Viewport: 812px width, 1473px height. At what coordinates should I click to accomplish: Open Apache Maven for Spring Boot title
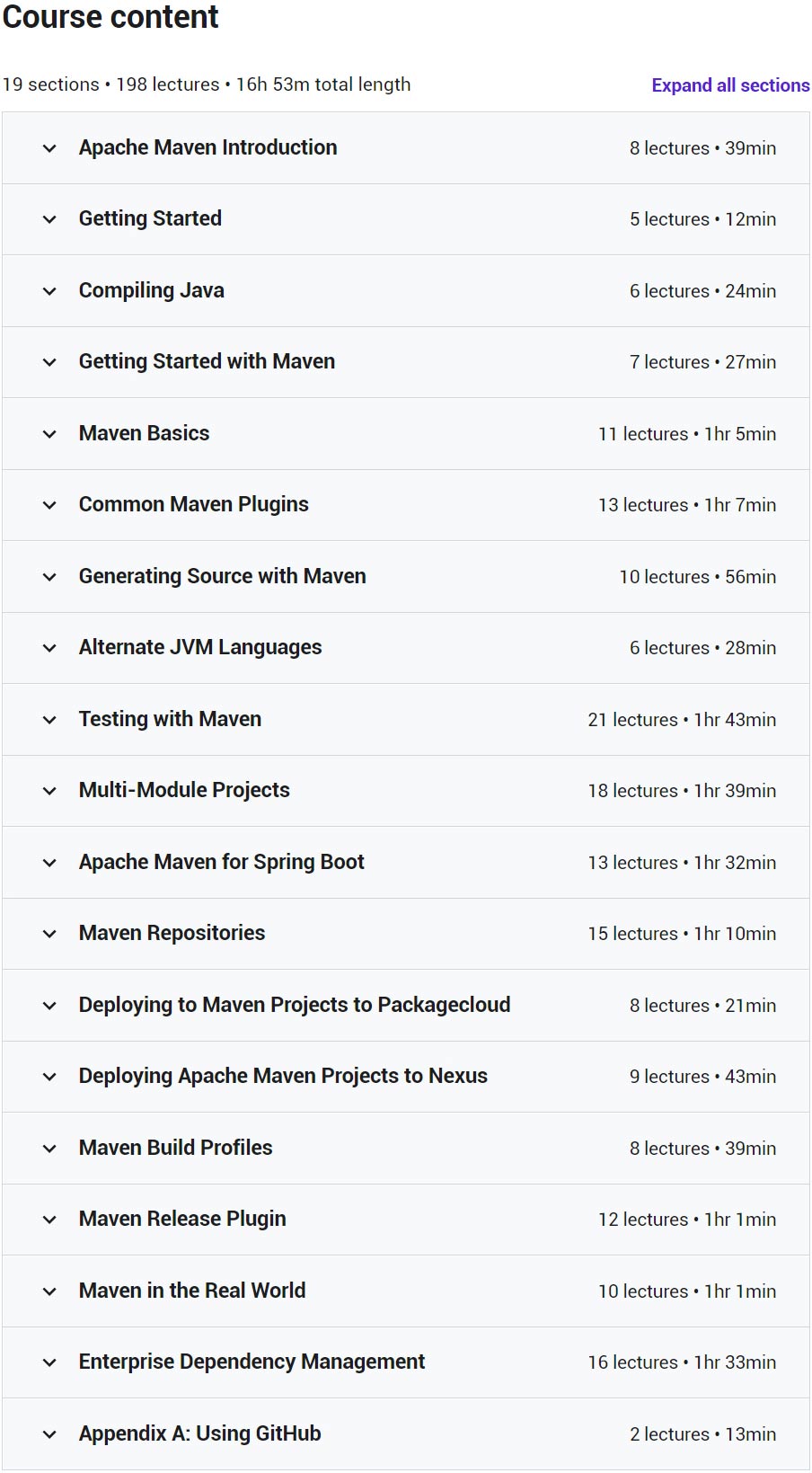tap(221, 862)
